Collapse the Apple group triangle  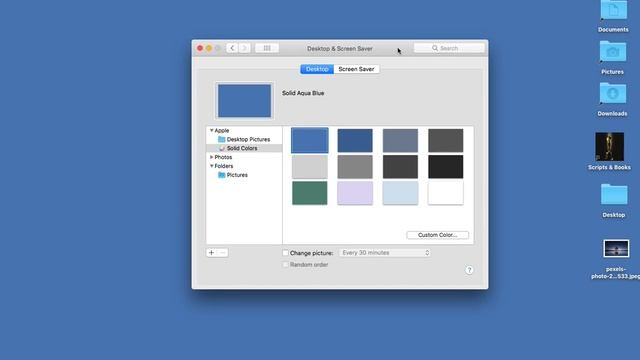click(x=211, y=130)
